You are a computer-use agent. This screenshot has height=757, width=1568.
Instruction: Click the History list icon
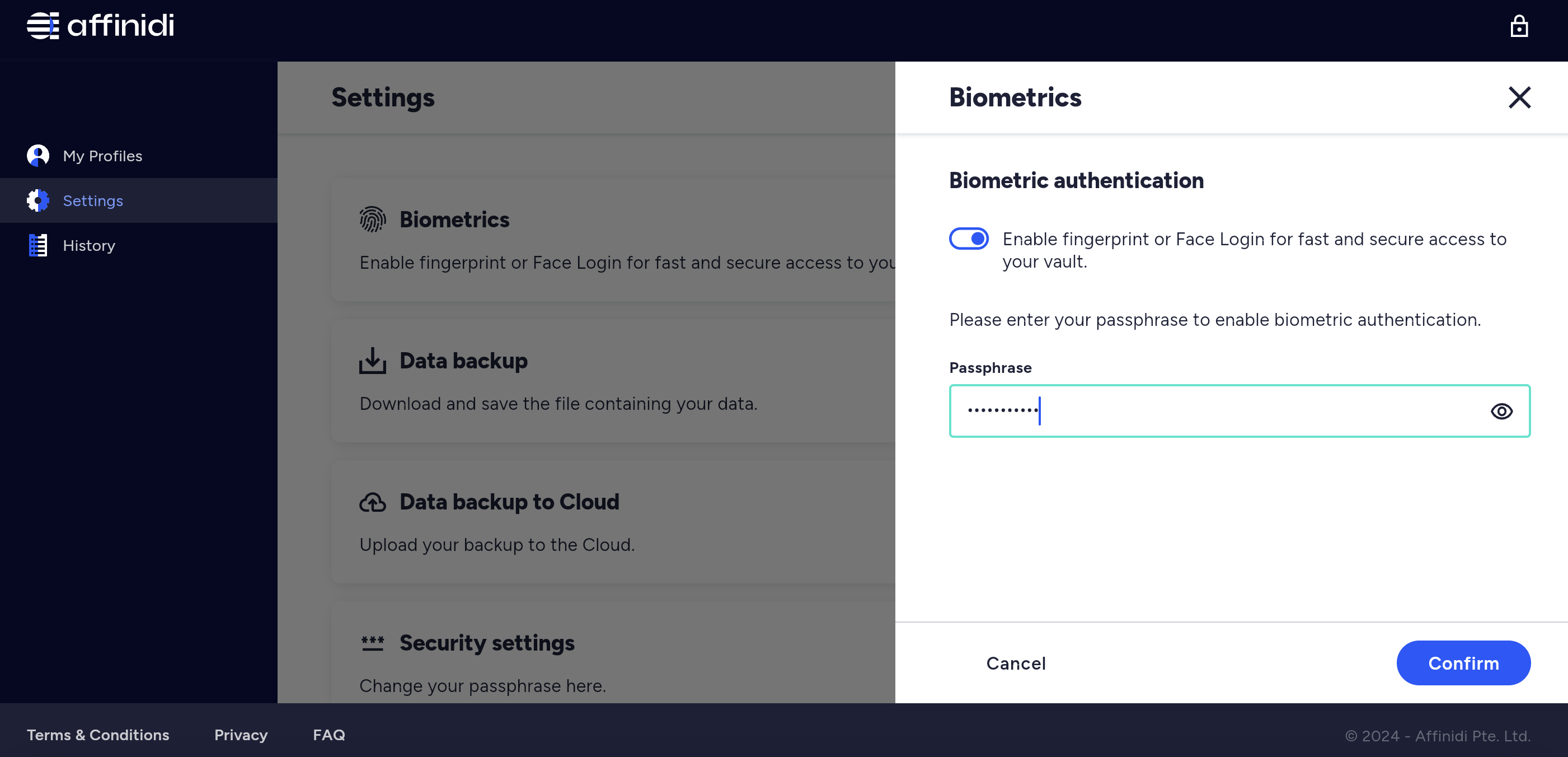pyautogui.click(x=37, y=245)
